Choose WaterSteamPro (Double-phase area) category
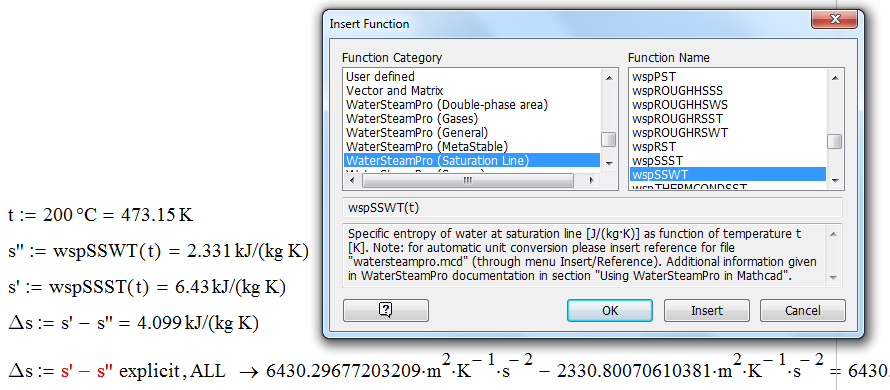 coord(471,104)
